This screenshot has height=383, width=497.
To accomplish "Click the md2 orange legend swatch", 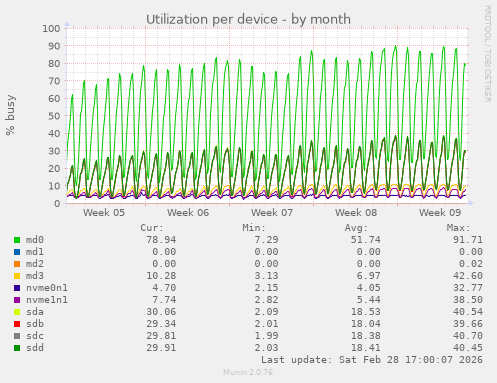I will coord(17,264).
